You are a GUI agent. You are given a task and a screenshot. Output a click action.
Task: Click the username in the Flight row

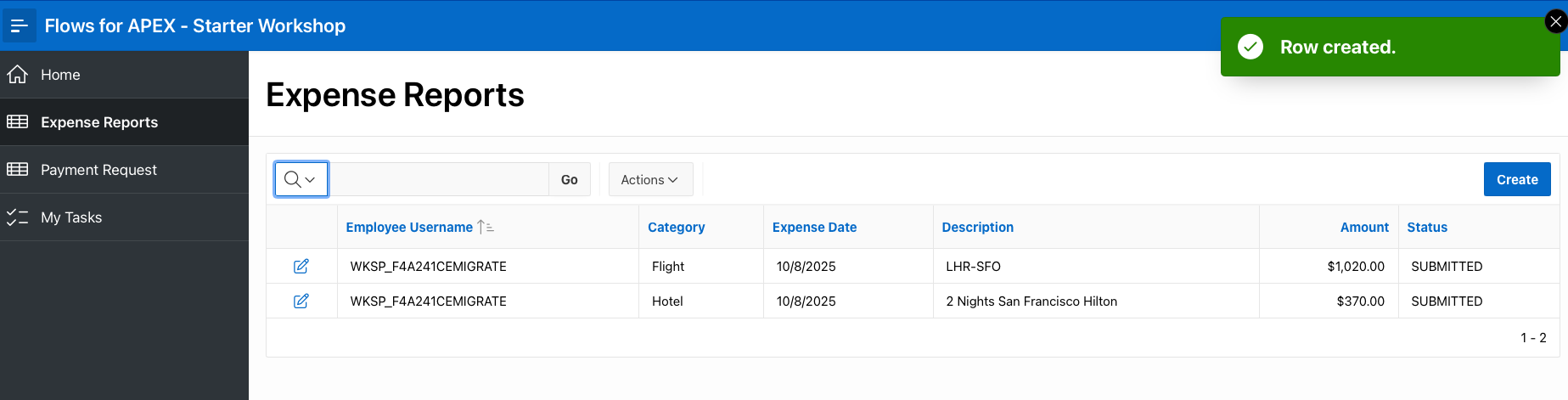pos(428,266)
